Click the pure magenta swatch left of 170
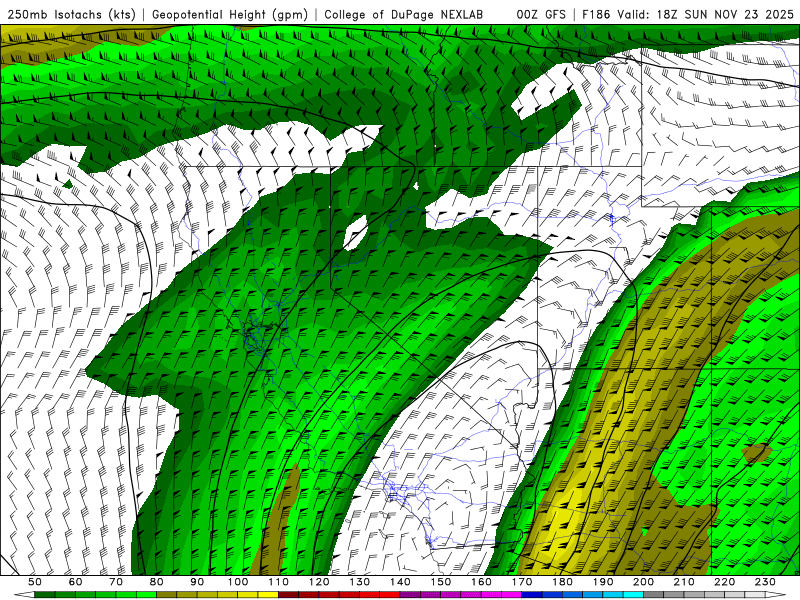Screen dimensions: 800x600 512,595
